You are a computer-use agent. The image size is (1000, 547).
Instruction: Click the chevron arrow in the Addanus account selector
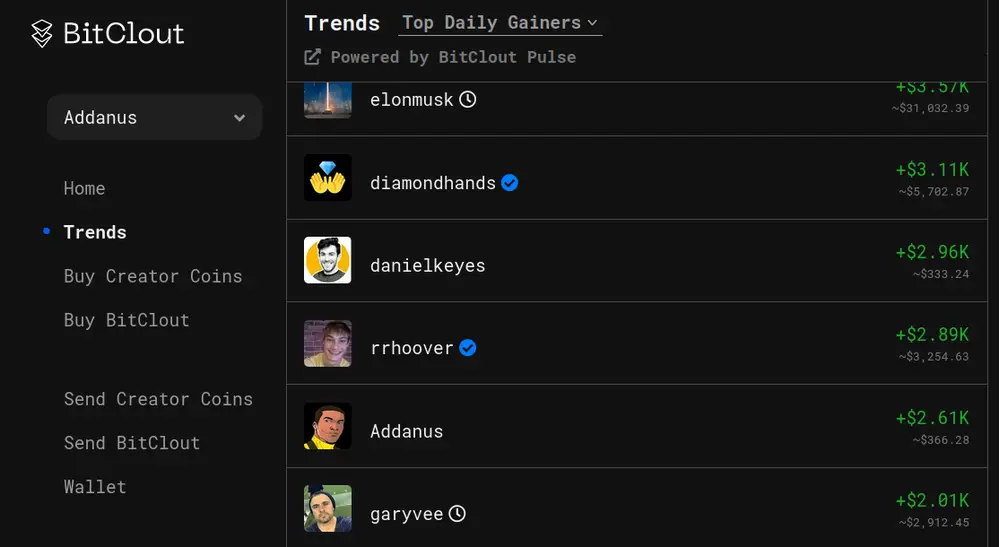click(240, 118)
